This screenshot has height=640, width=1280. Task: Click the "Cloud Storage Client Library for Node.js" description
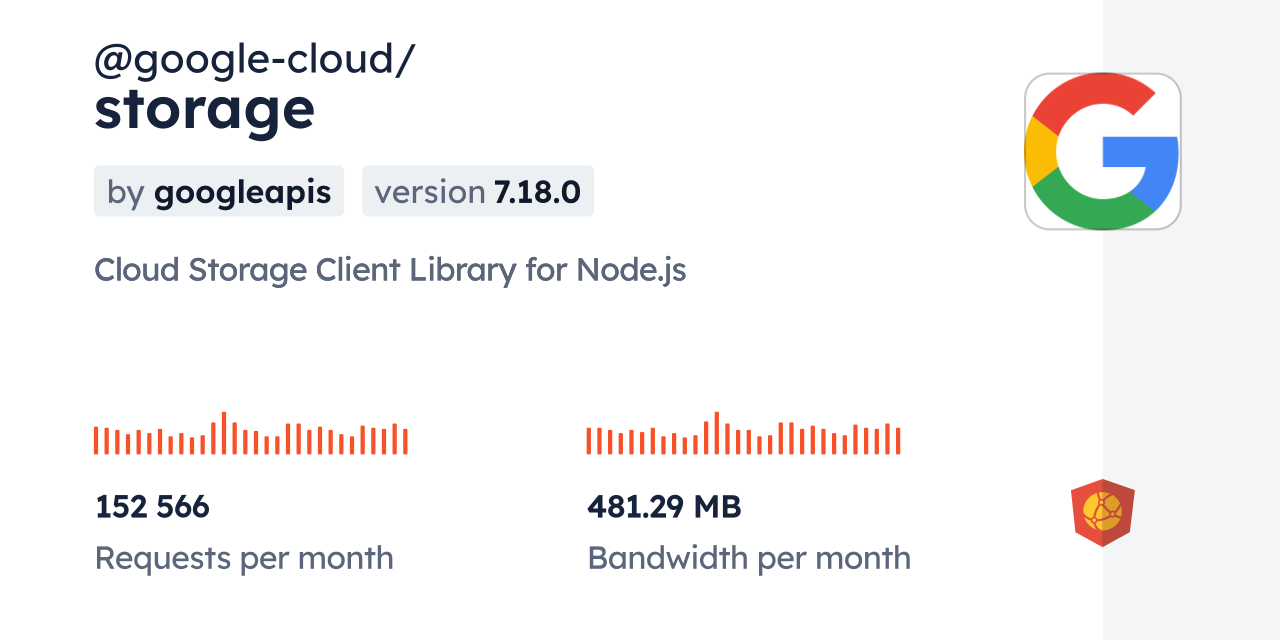[x=390, y=270]
